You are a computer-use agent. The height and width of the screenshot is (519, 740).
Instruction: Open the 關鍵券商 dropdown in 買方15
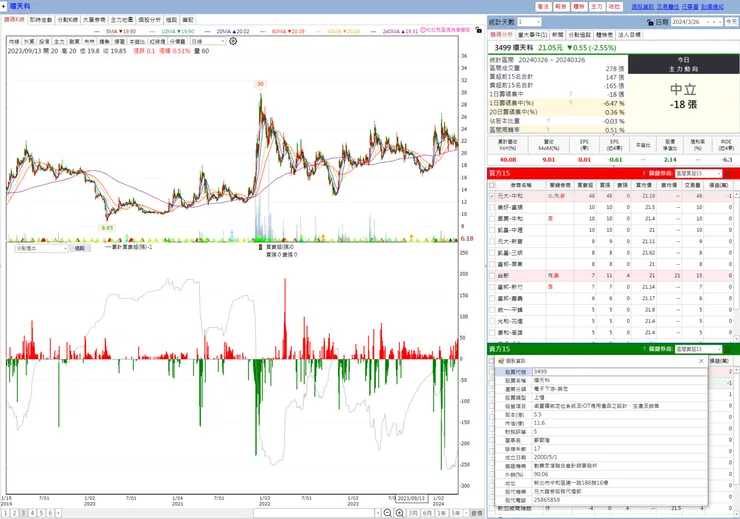point(719,174)
